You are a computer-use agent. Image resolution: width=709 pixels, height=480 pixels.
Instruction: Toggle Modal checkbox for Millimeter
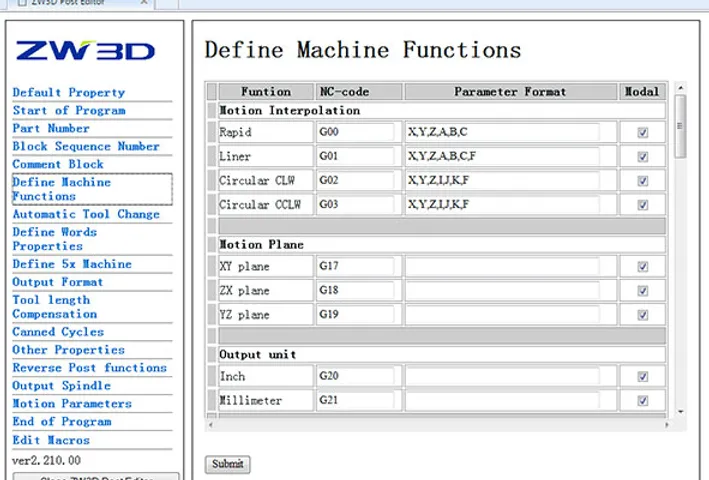643,400
